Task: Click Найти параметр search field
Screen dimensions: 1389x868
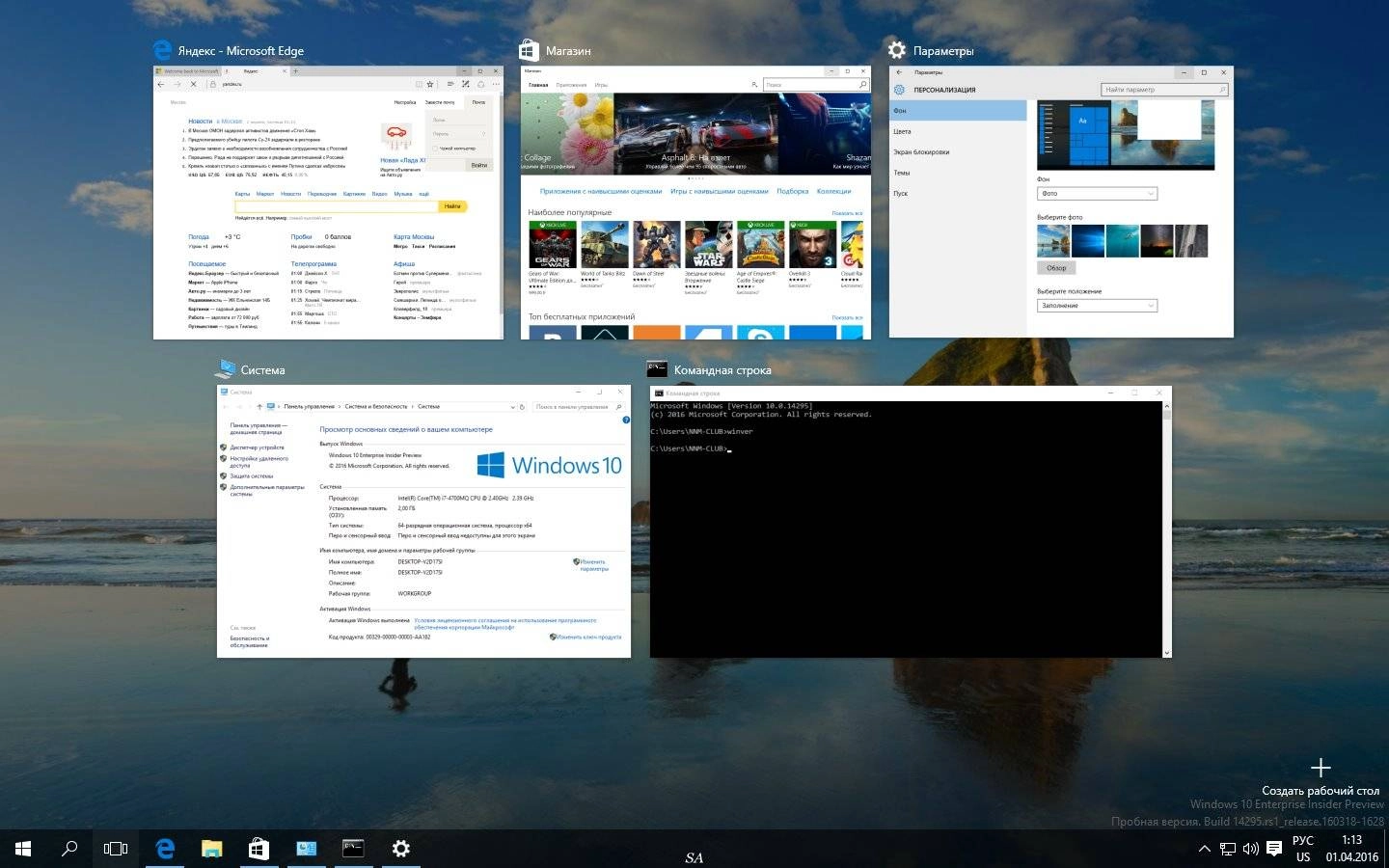Action: [x=1164, y=90]
